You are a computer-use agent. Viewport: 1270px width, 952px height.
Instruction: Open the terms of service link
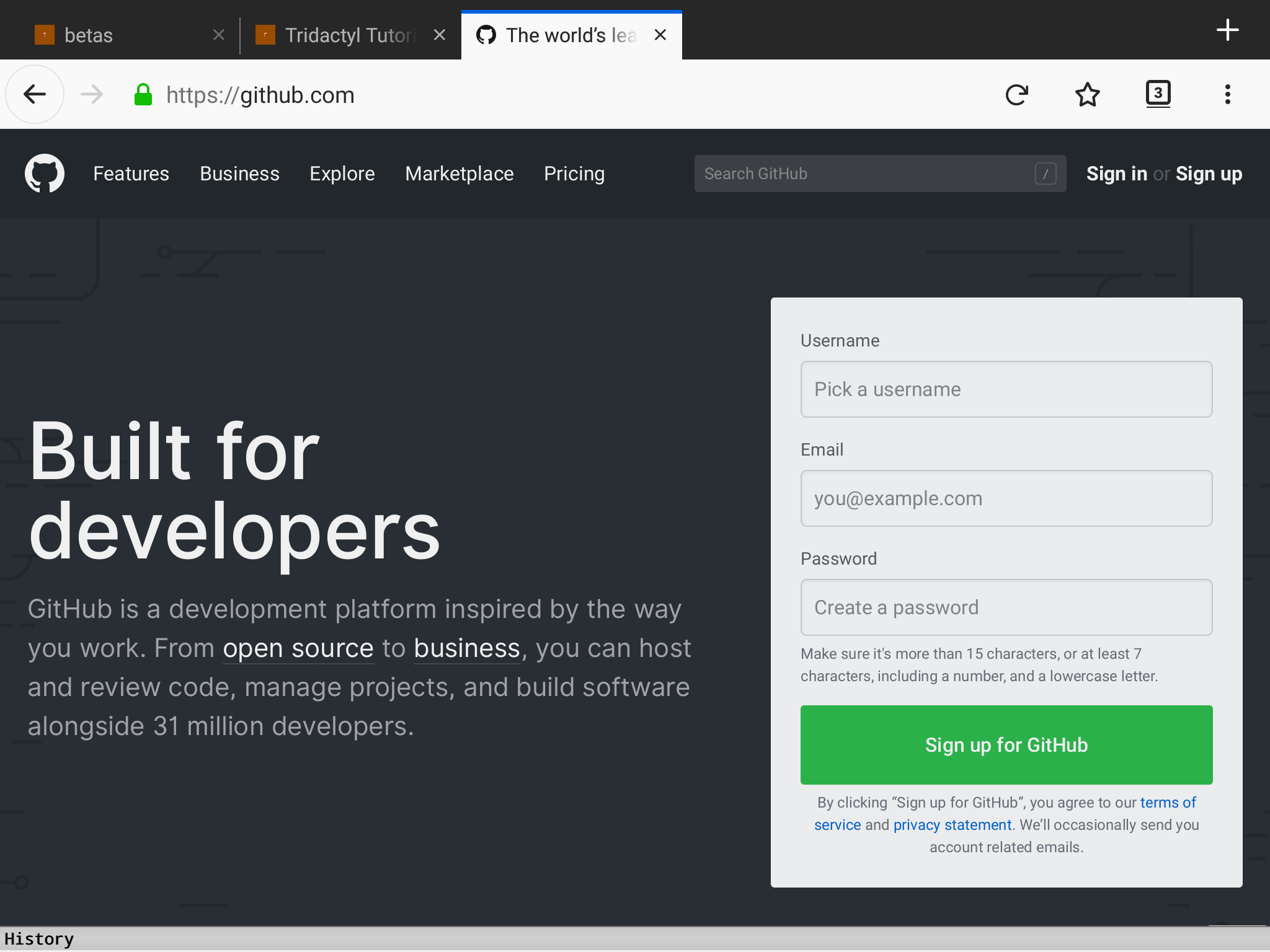coord(1168,803)
